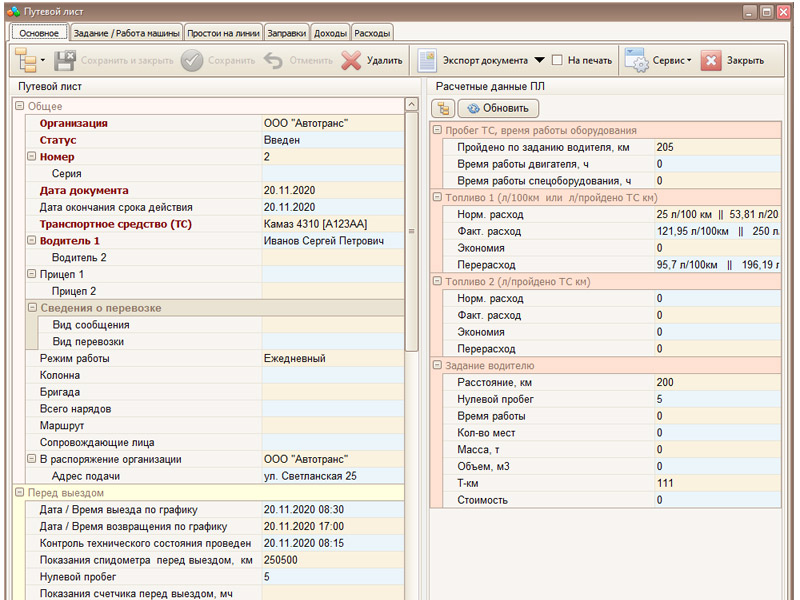Click the red X Delete icon

[351, 60]
